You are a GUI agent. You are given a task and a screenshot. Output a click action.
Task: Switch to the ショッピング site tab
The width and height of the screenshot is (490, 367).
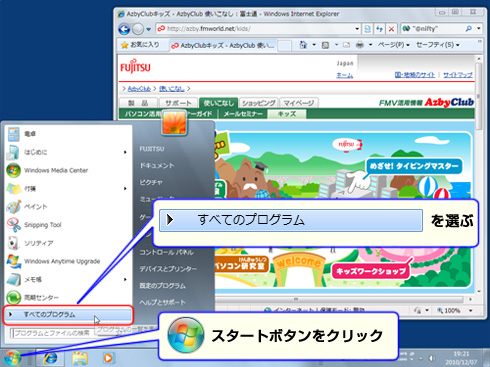[x=259, y=103]
